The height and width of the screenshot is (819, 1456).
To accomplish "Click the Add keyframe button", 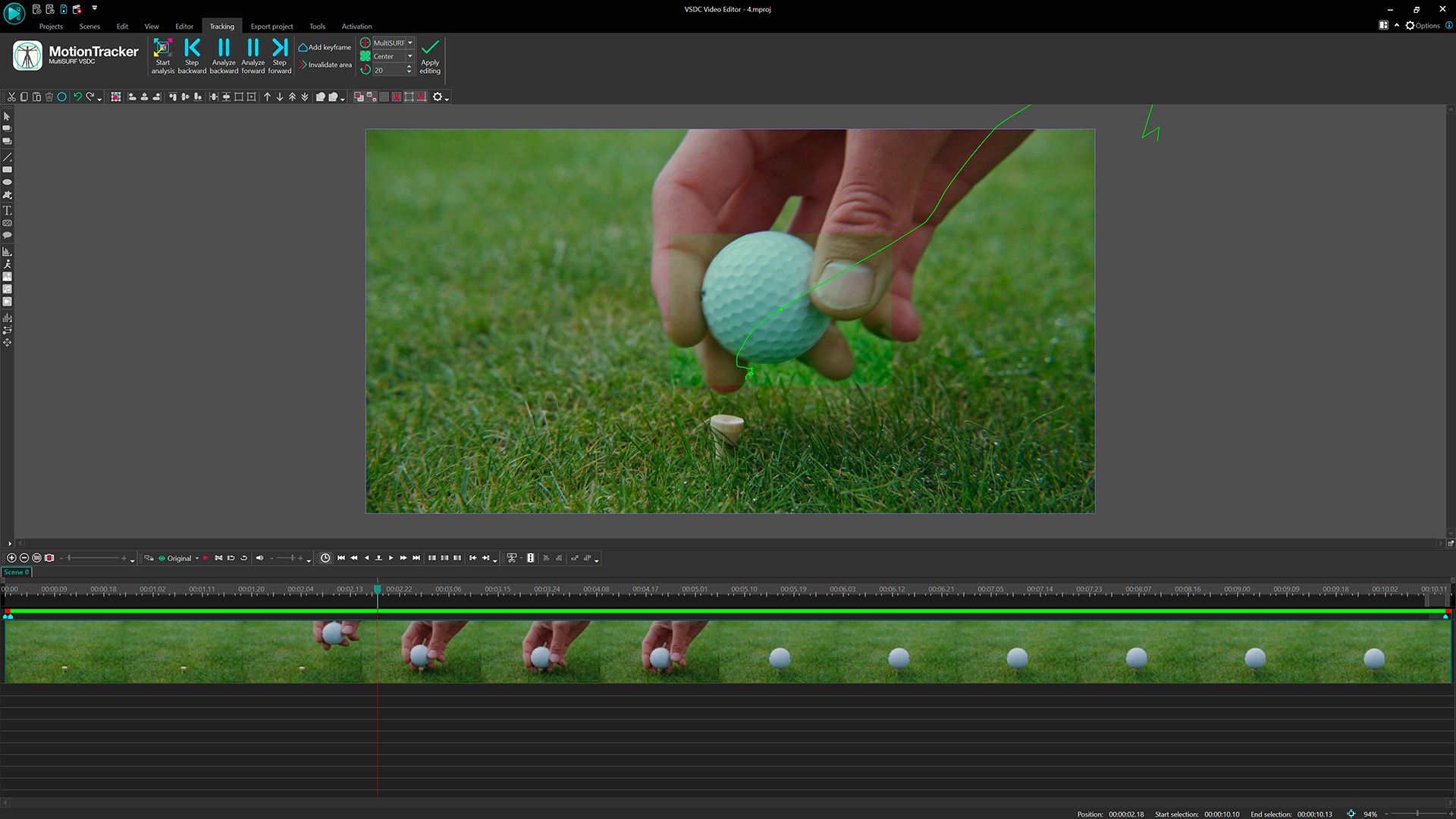I will 325,46.
